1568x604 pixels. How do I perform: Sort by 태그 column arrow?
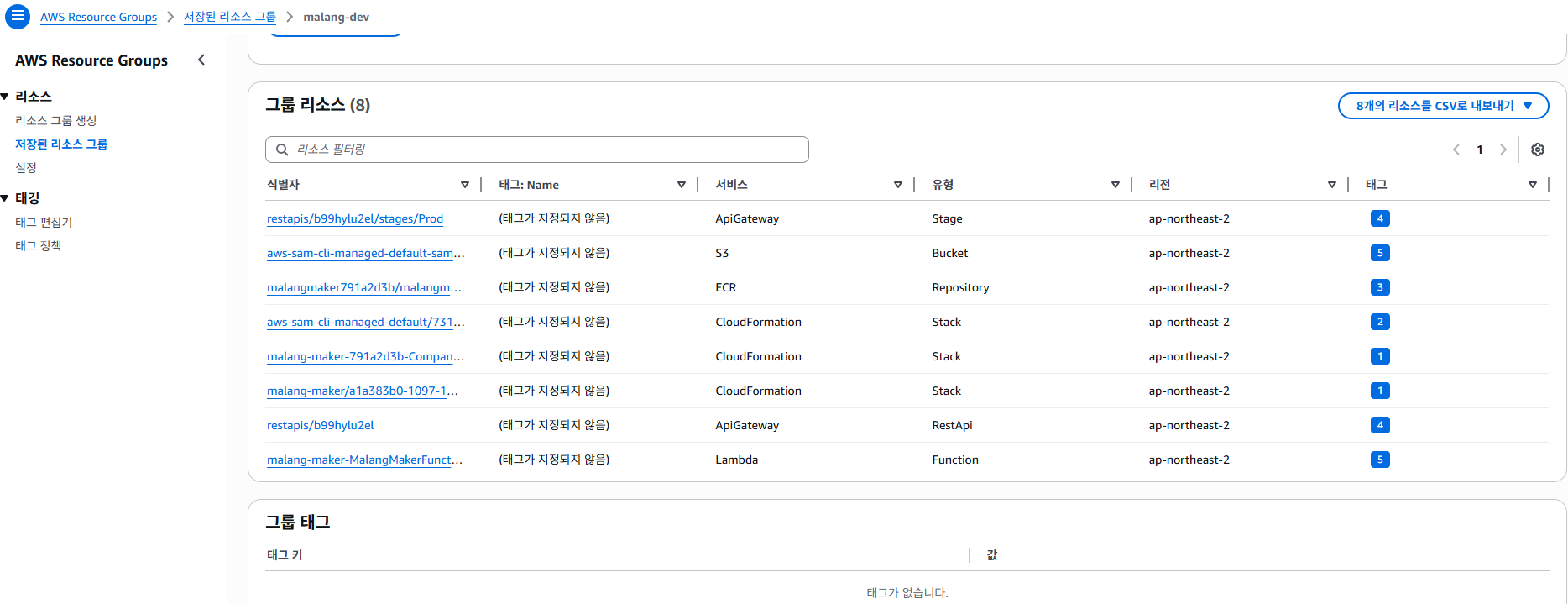click(x=1533, y=185)
